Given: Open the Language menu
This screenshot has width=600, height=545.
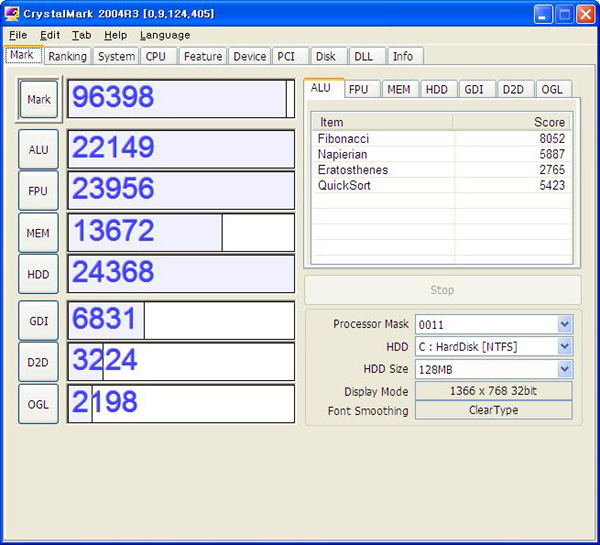Looking at the screenshot, I should 165,35.
